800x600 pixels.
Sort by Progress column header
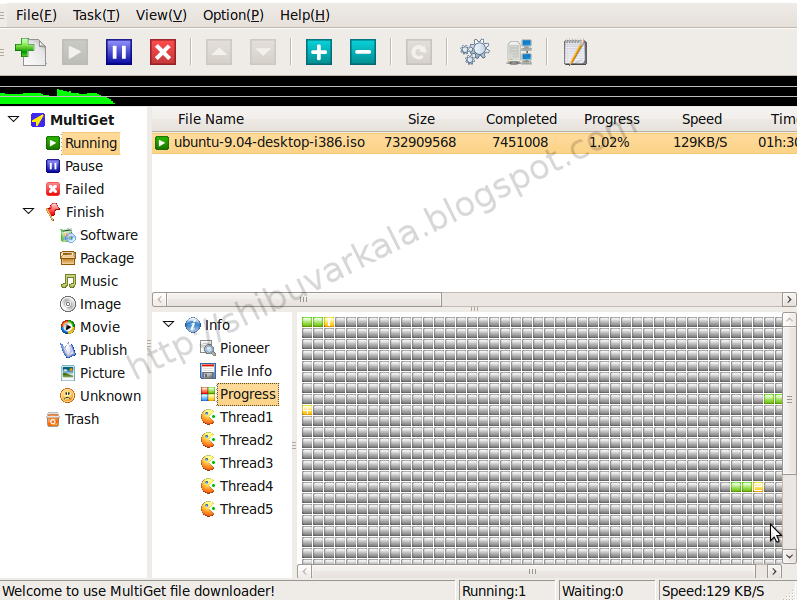coord(611,119)
